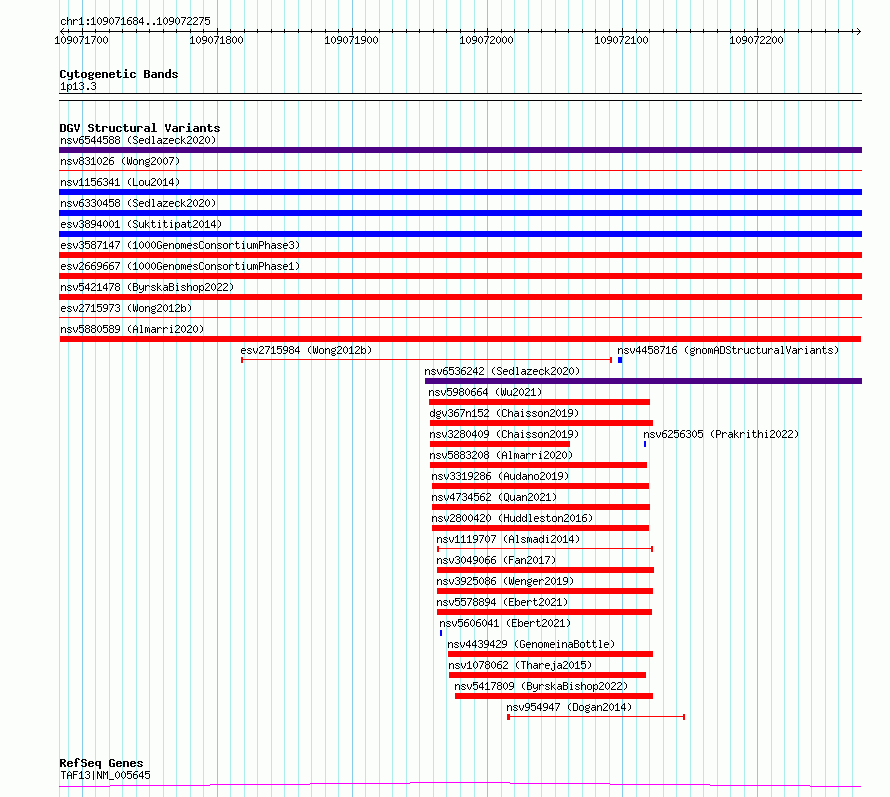Select the blue nsv1156341 variant bar

tap(460, 192)
